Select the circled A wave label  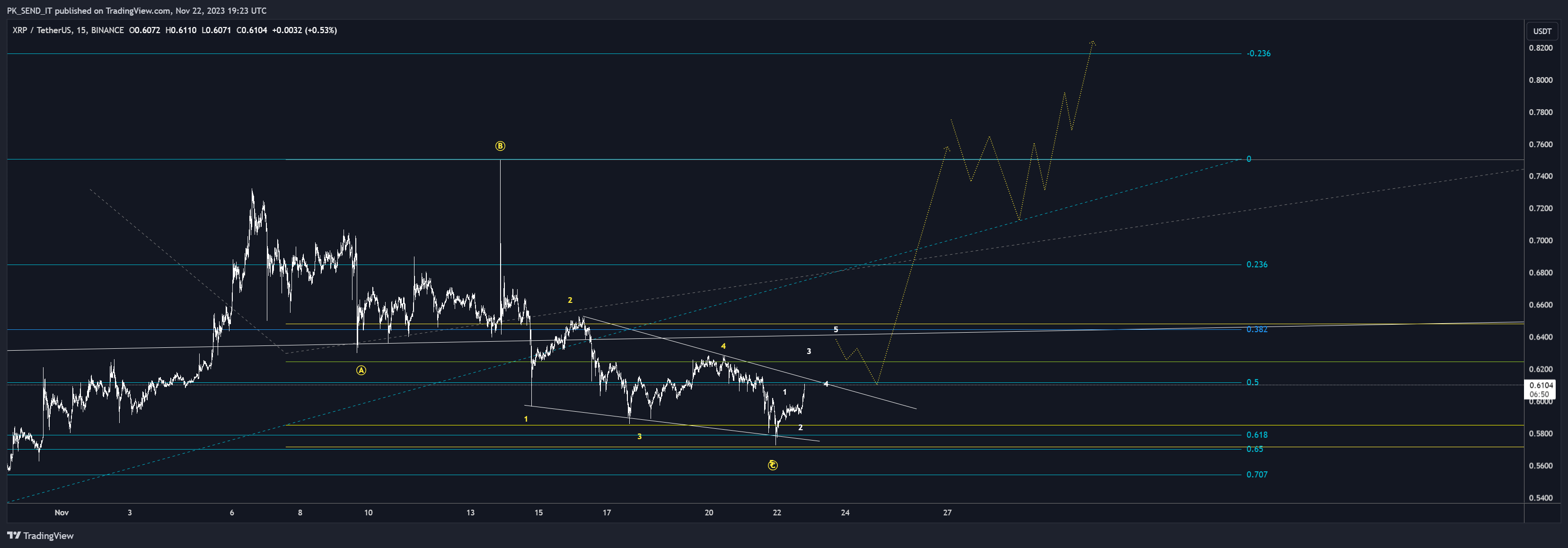tap(361, 370)
